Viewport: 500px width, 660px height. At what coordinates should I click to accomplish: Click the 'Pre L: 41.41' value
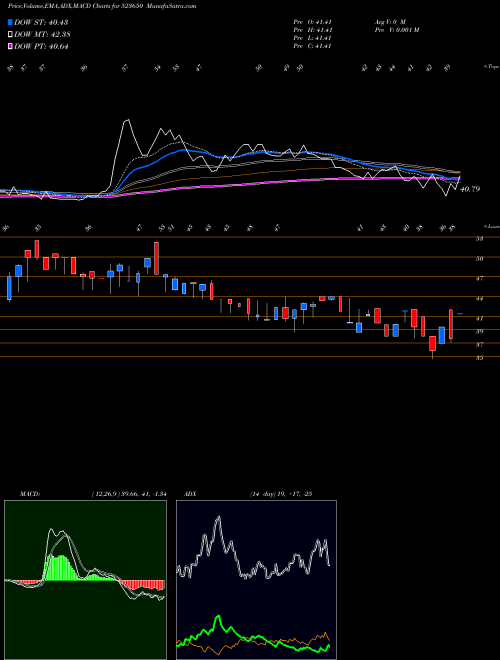(314, 38)
